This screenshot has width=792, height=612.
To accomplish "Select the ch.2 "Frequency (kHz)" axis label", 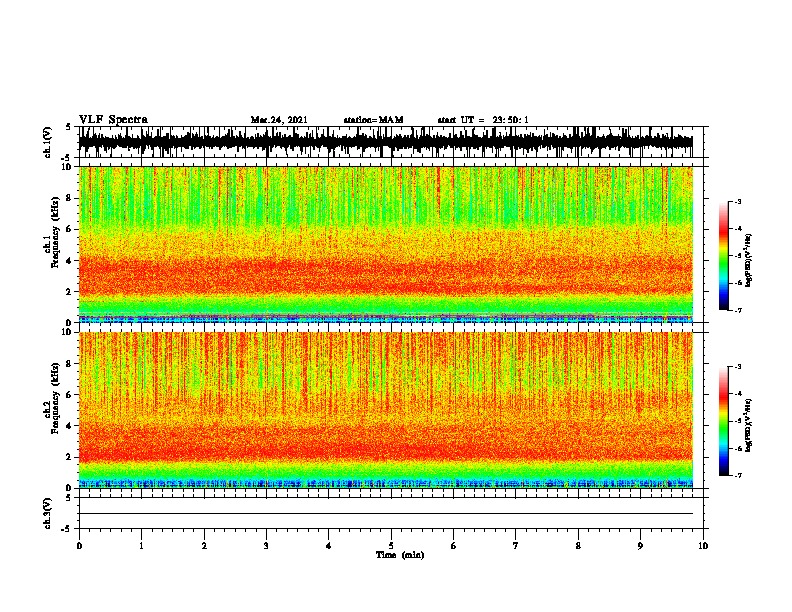I will 55,398.
